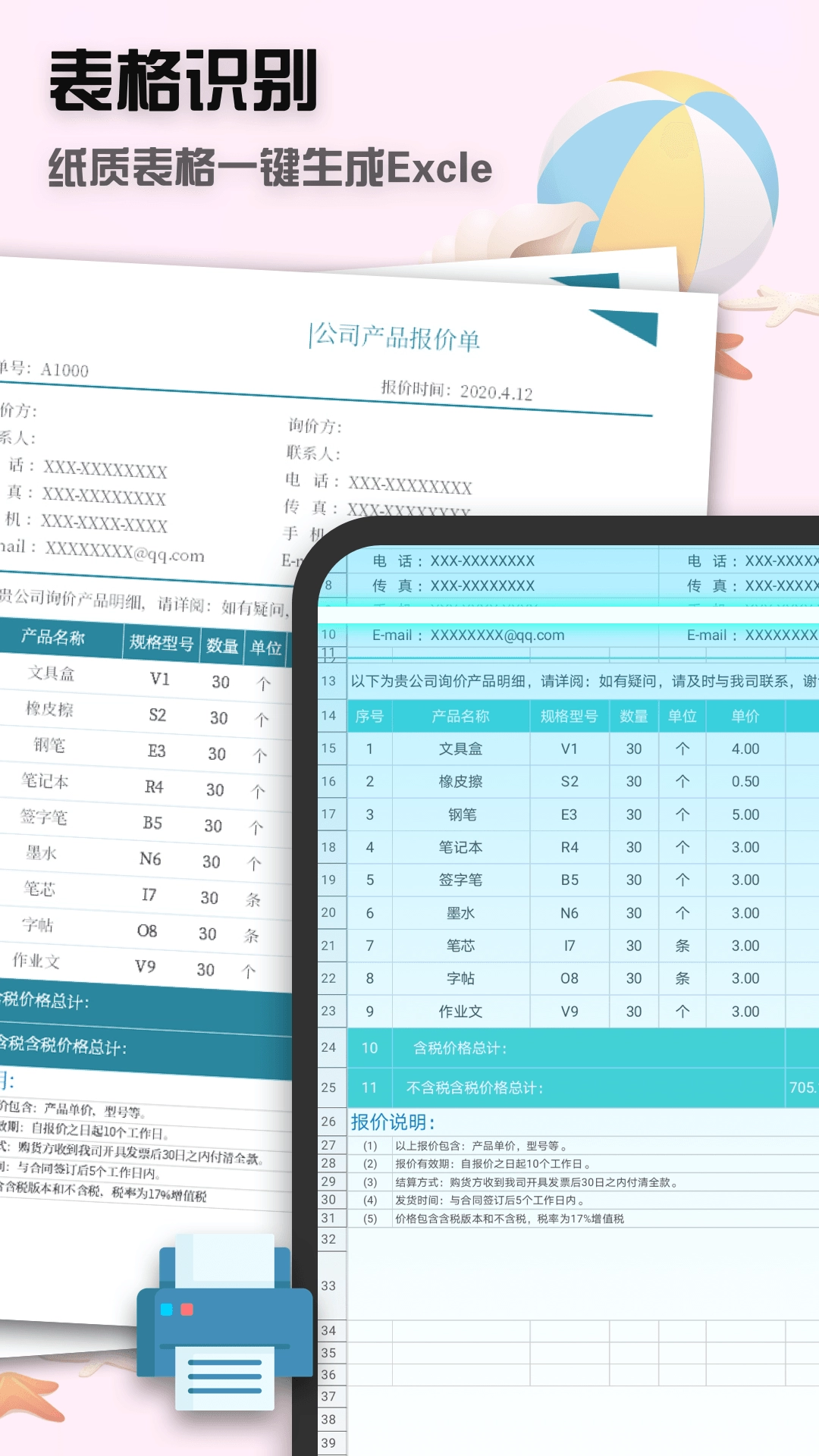819x1456 pixels.
Task: Select row header 39 at the bottom
Action: pyautogui.click(x=328, y=1442)
